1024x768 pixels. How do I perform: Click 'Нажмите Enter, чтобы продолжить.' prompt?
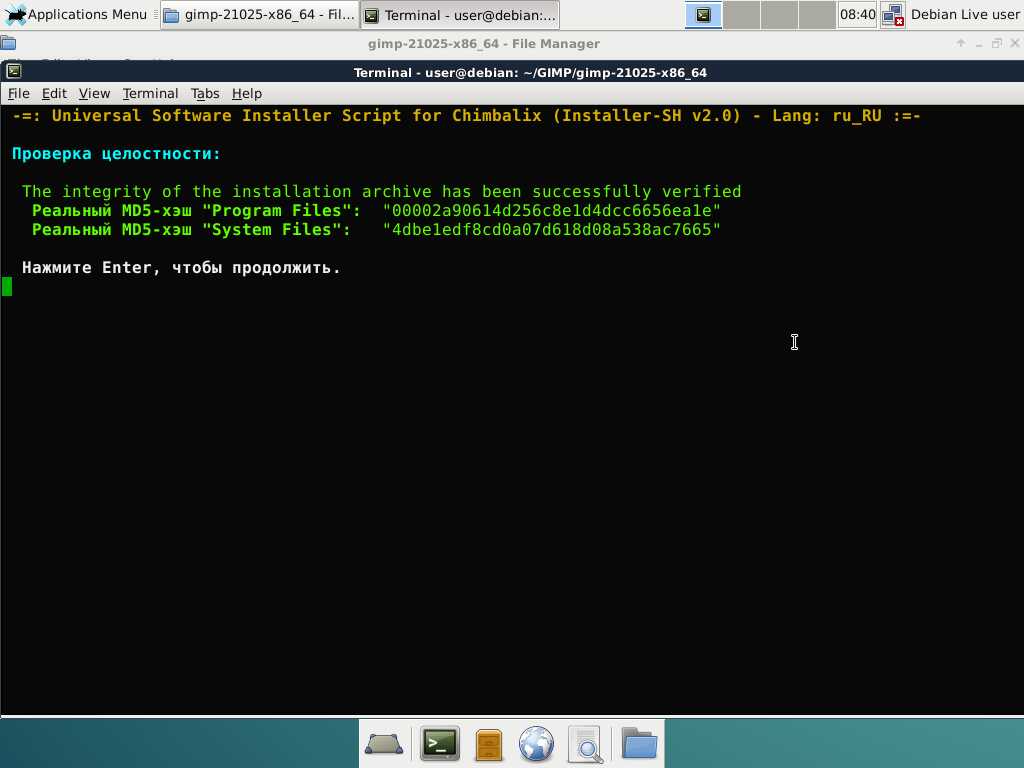[181, 268]
